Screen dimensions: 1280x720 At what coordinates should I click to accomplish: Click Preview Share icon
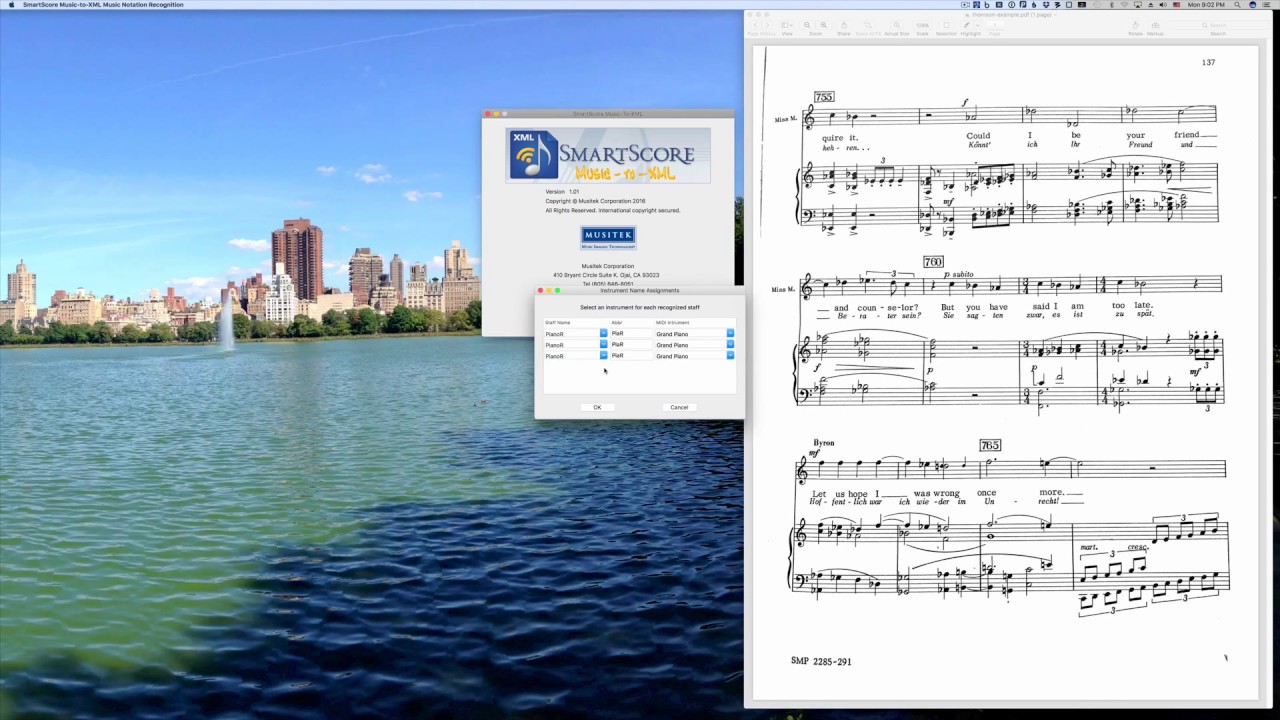pos(844,25)
